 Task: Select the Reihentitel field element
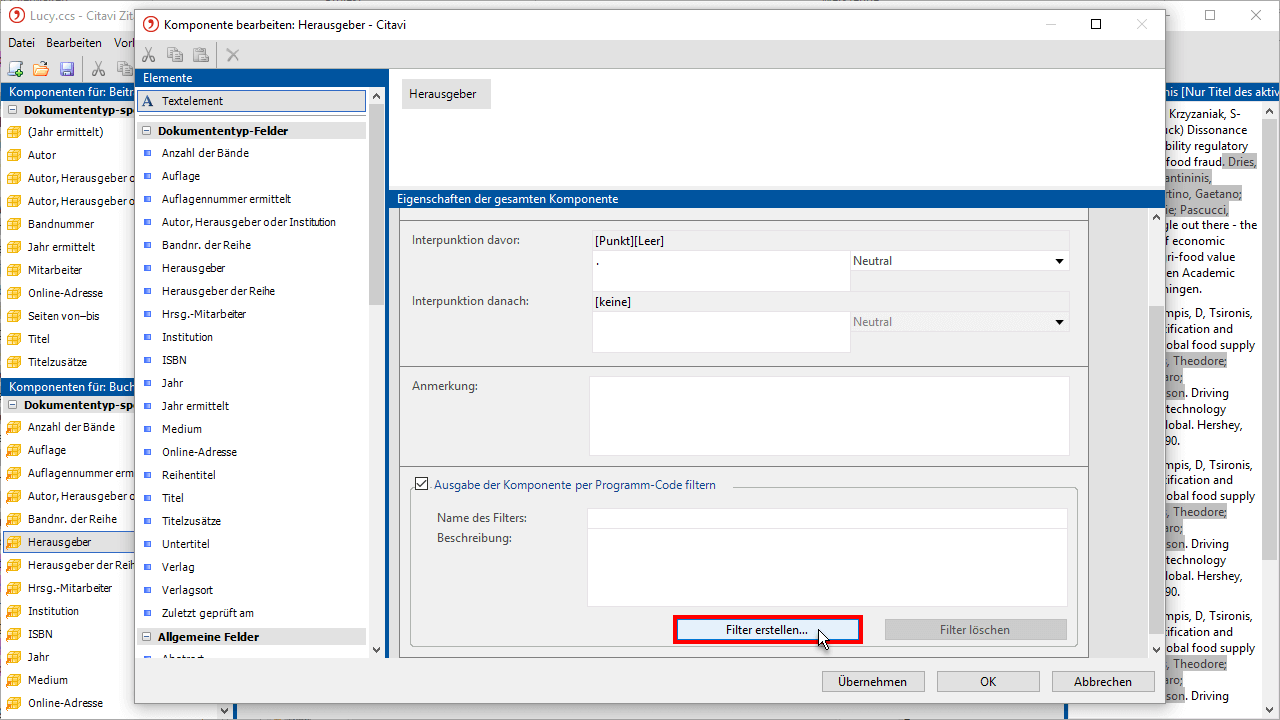(188, 475)
